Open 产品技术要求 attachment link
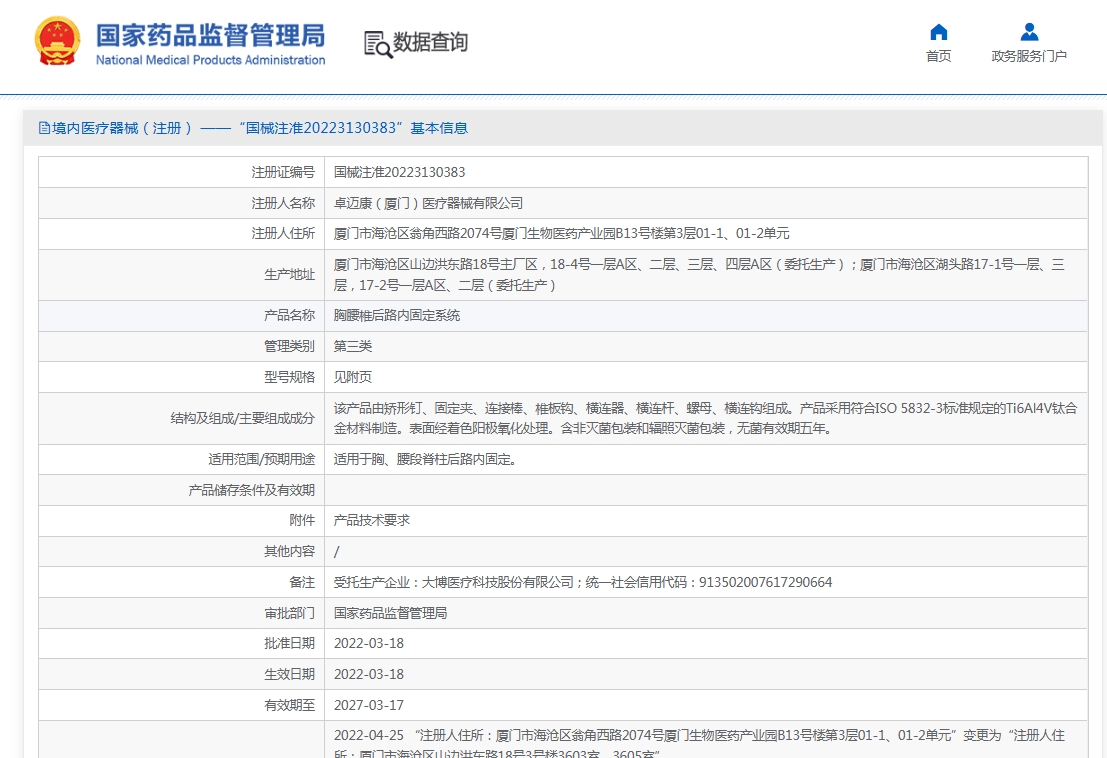1107x758 pixels. [x=371, y=520]
